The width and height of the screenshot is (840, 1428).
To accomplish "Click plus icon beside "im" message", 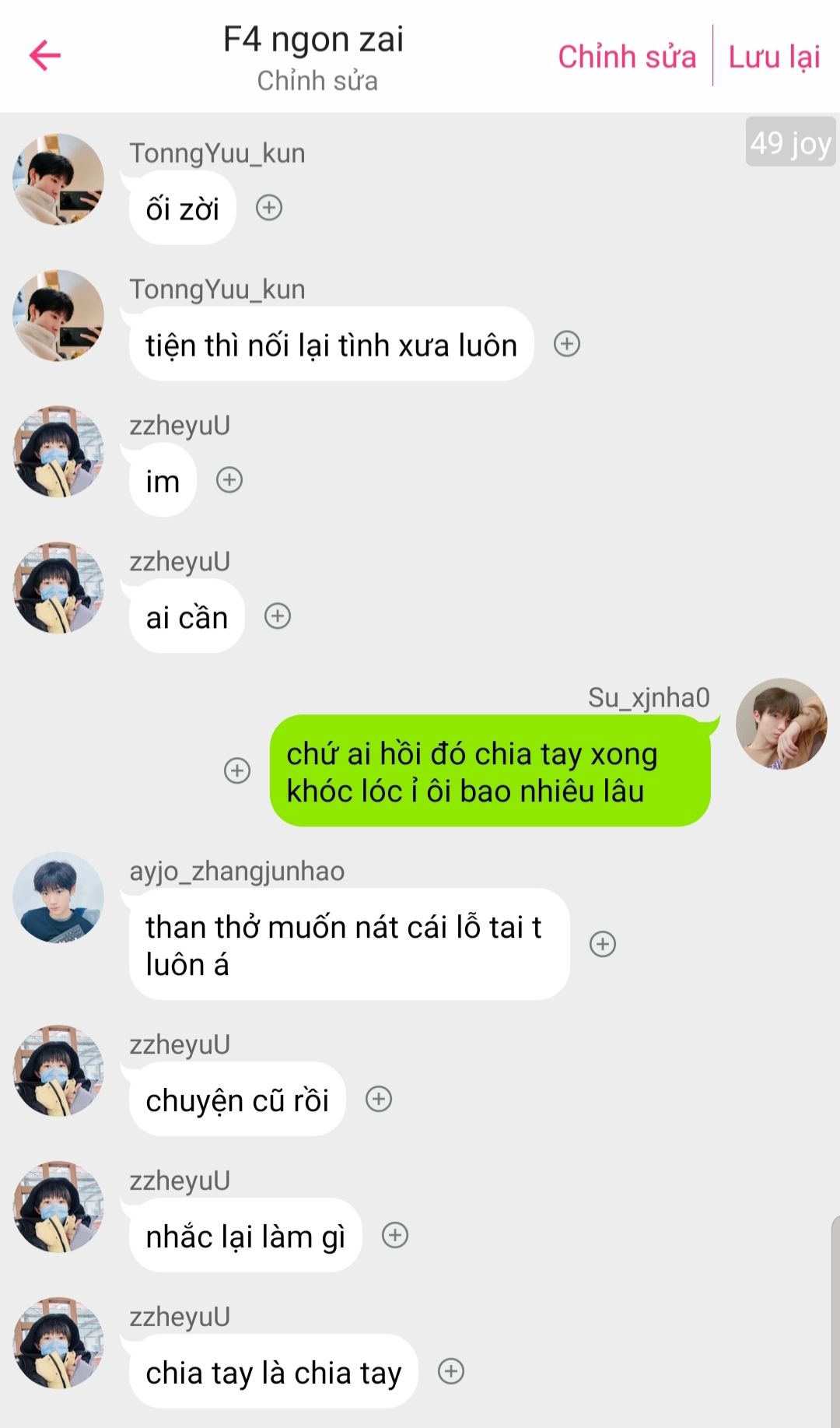I will click(229, 480).
